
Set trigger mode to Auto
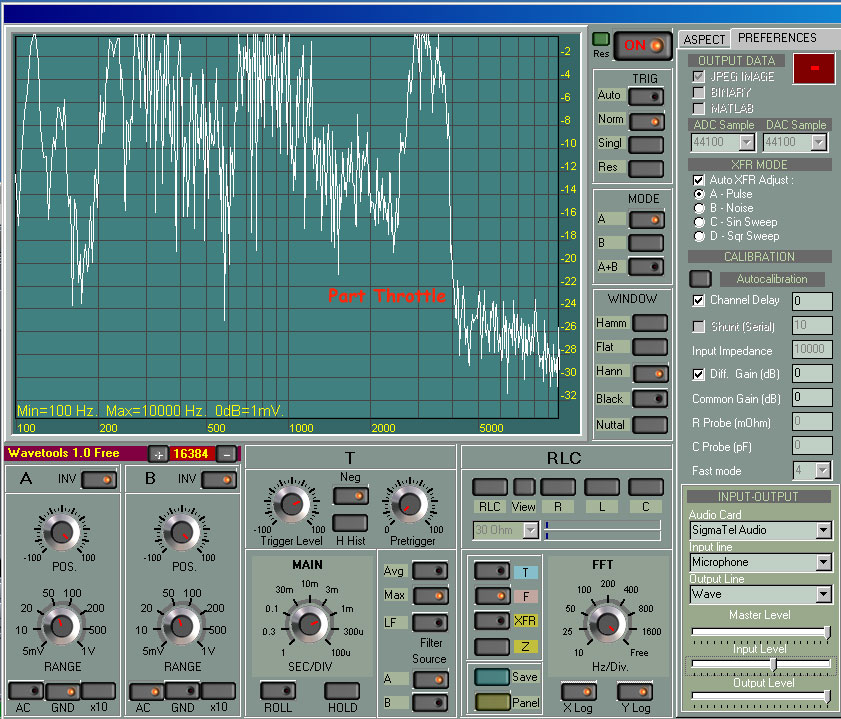[646, 96]
